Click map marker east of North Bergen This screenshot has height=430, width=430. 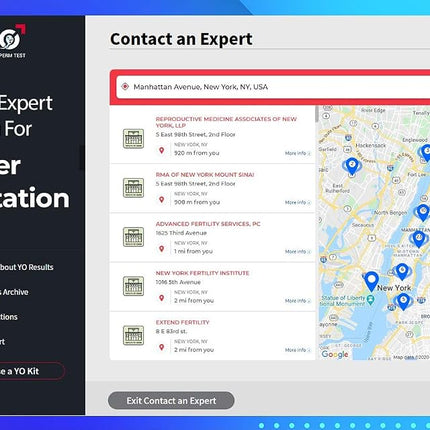(423, 212)
